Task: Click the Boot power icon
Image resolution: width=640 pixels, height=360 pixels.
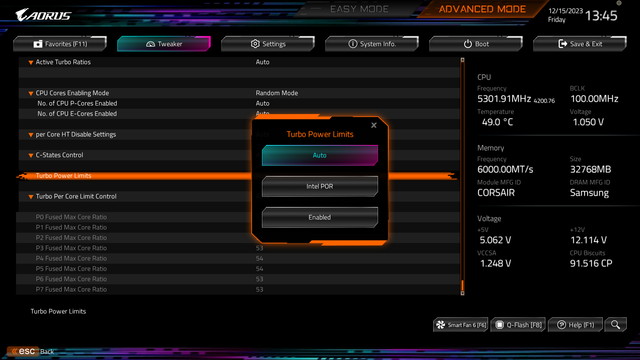Action: (x=468, y=44)
